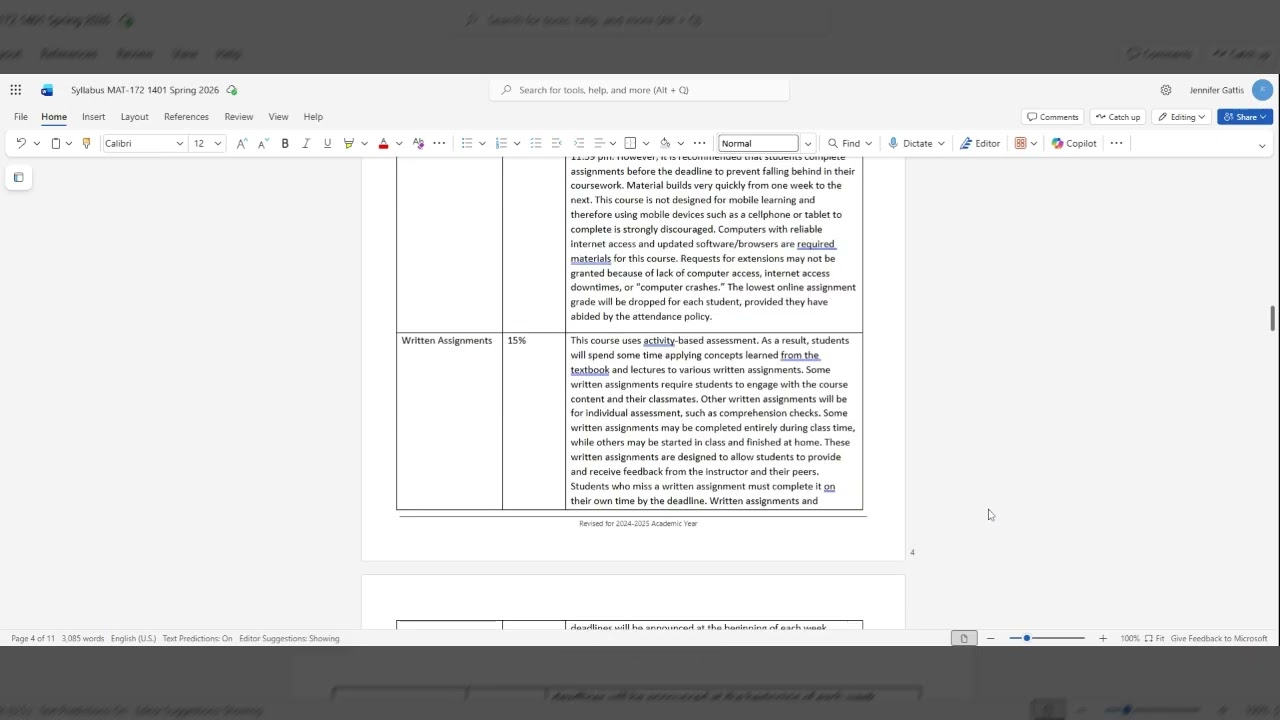Apply bullet list formatting
Screen dimensions: 1280x720
point(466,143)
